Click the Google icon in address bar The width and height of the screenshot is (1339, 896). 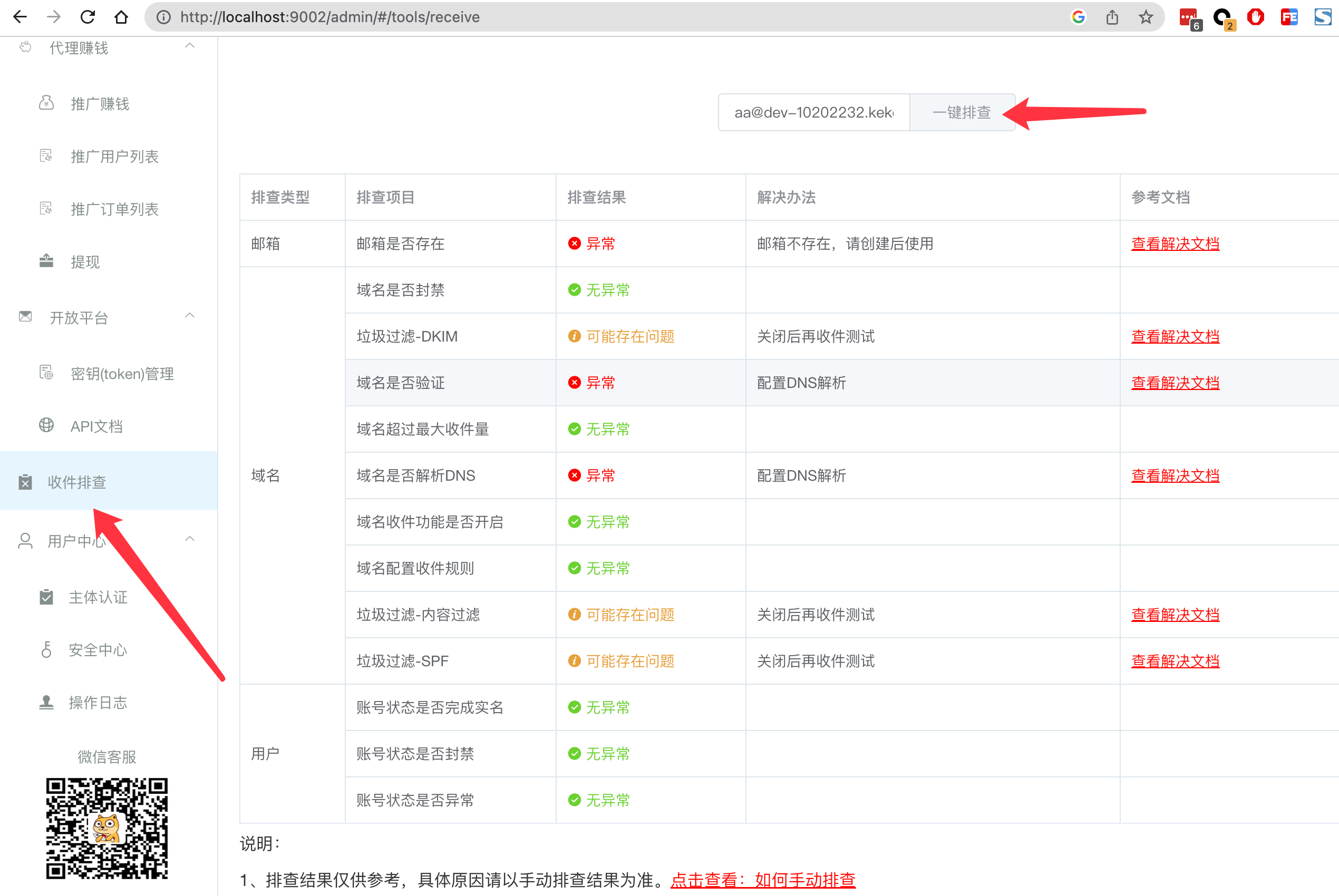[1079, 17]
